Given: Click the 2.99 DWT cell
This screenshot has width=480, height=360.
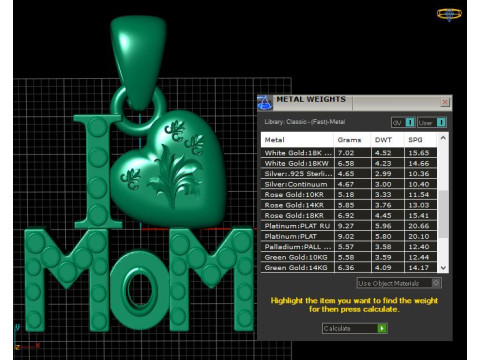Looking at the screenshot, I should tap(387, 174).
